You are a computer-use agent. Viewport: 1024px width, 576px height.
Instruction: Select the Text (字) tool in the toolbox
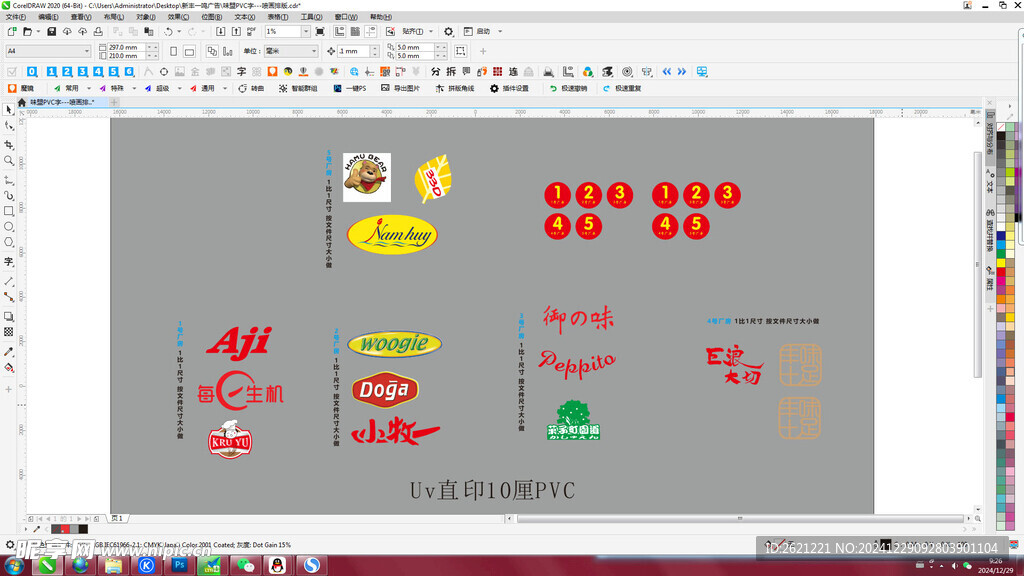pyautogui.click(x=8, y=261)
